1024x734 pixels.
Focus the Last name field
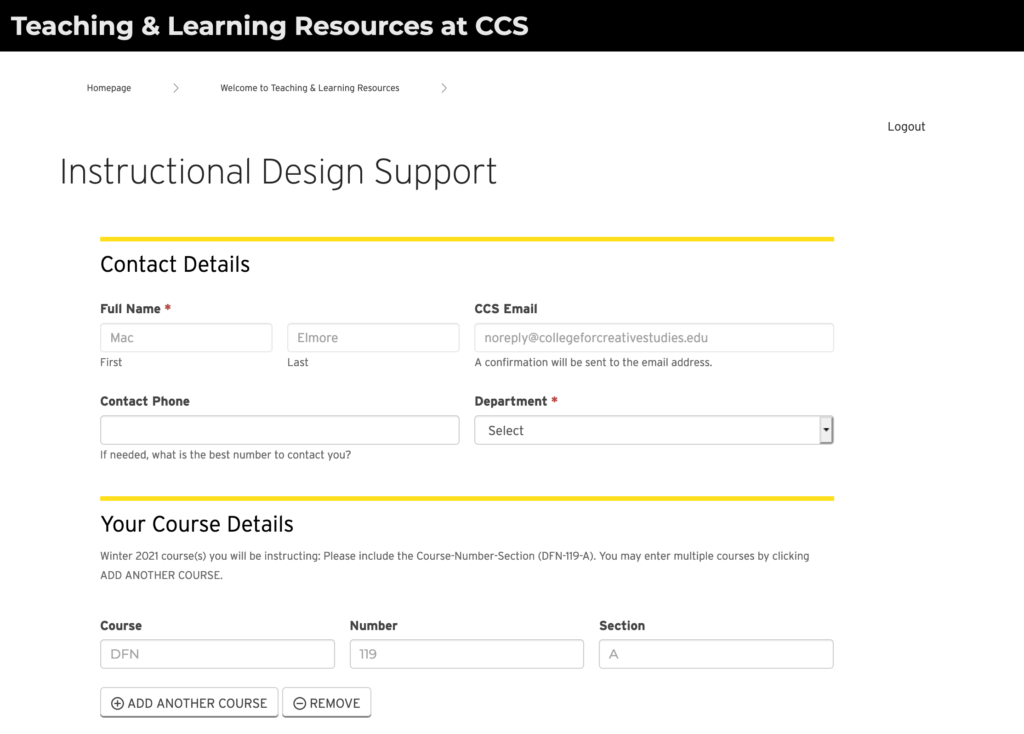coord(373,338)
